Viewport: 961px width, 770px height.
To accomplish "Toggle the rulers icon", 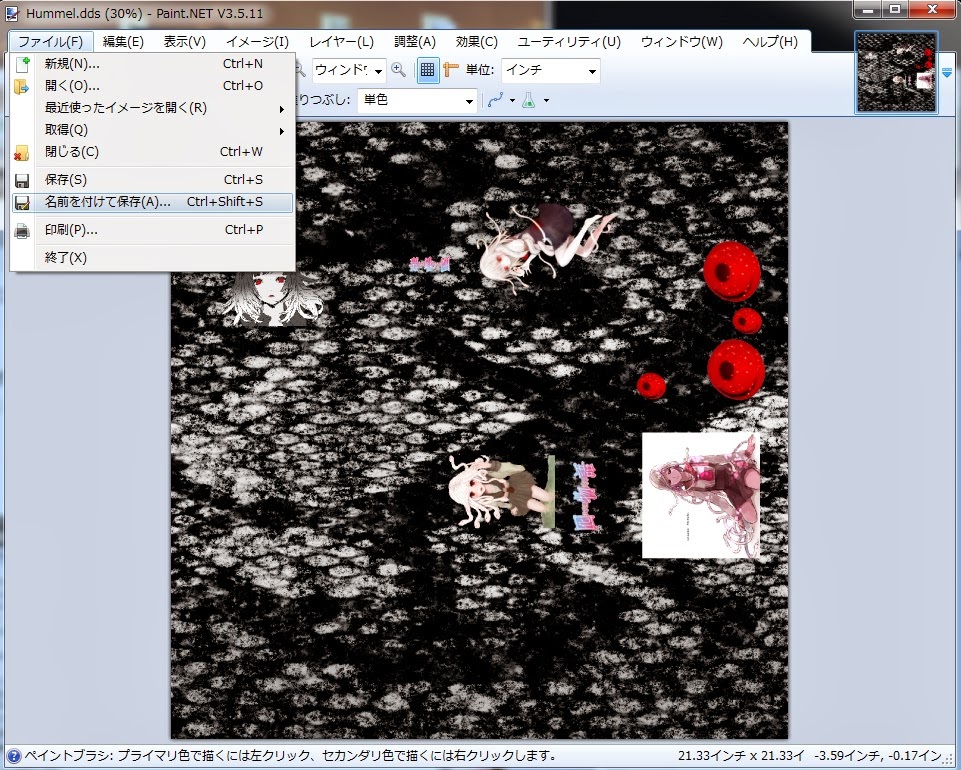I will (x=450, y=70).
